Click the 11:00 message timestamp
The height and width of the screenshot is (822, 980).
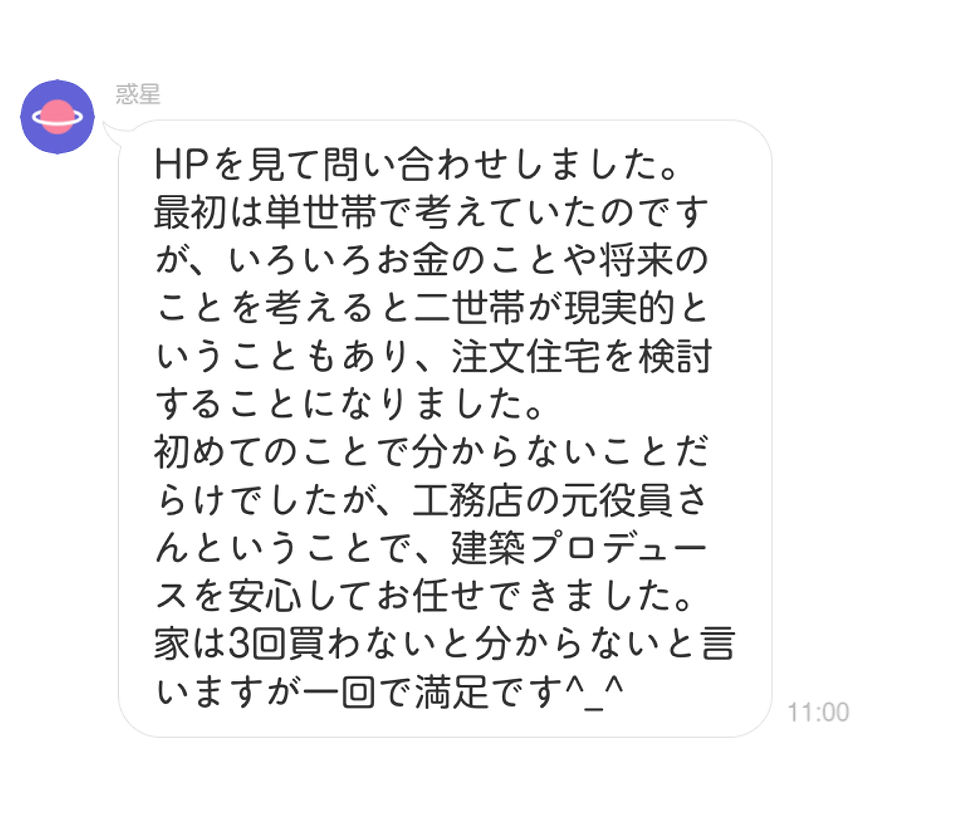[x=818, y=712]
